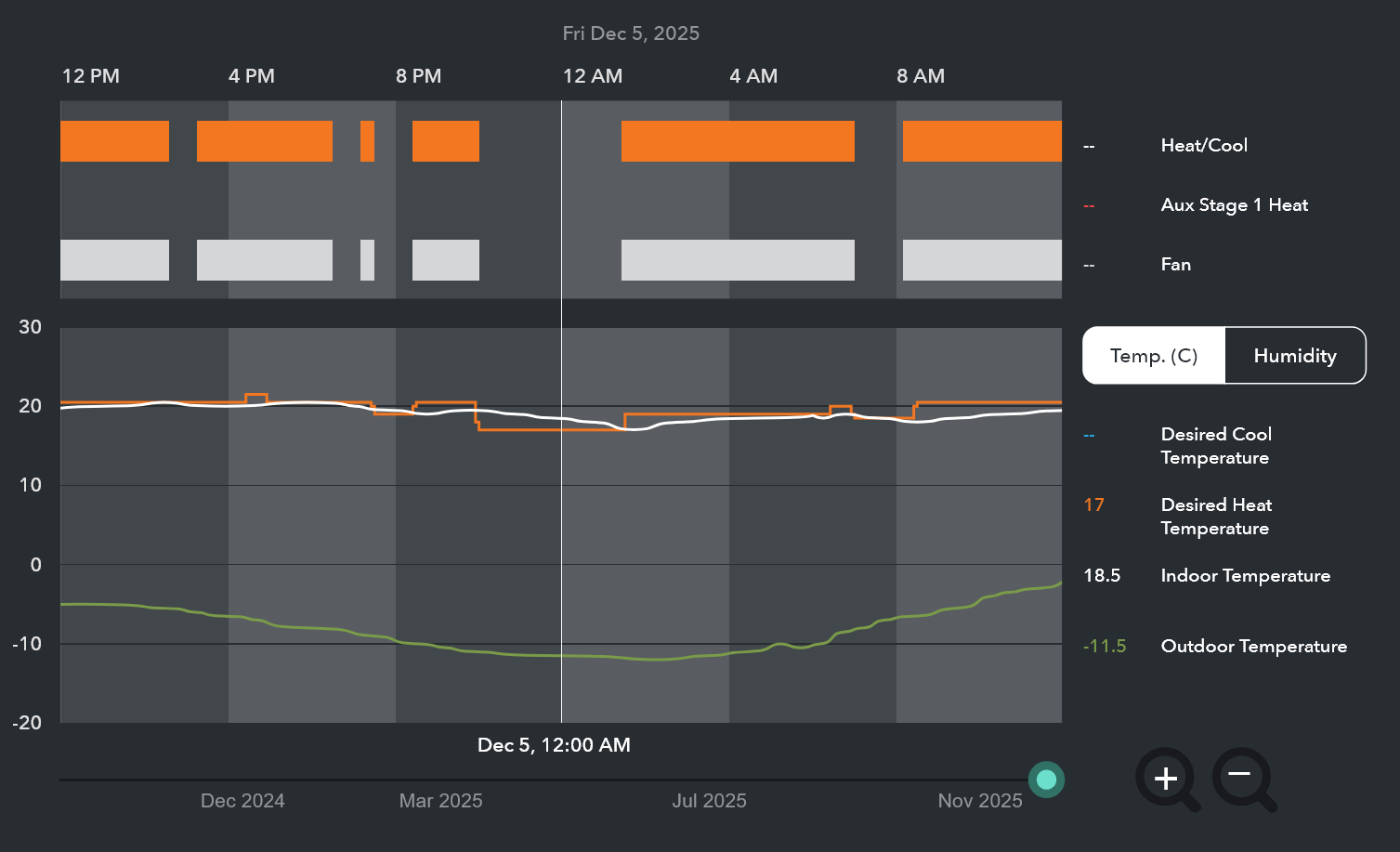Select Desired Cool Temperature legend entry

coord(1215,446)
